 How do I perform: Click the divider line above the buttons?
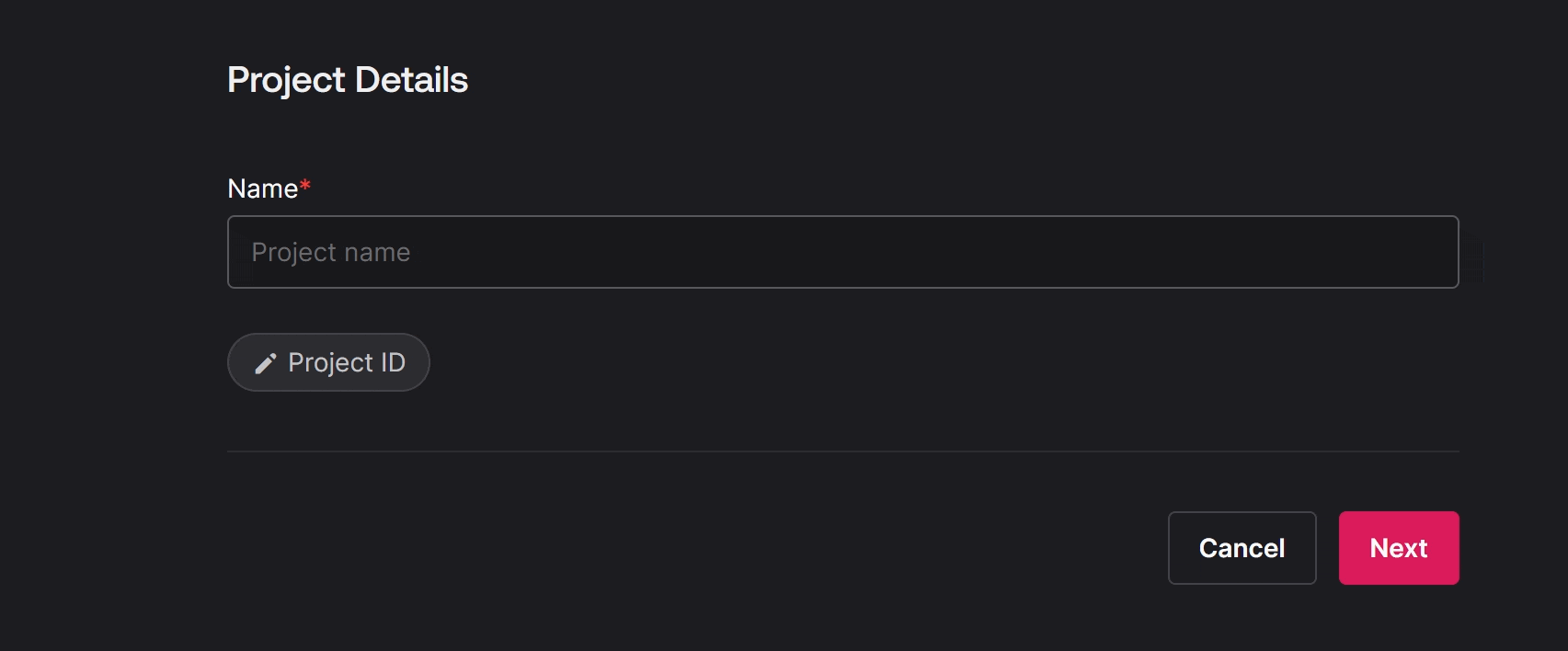(x=842, y=451)
